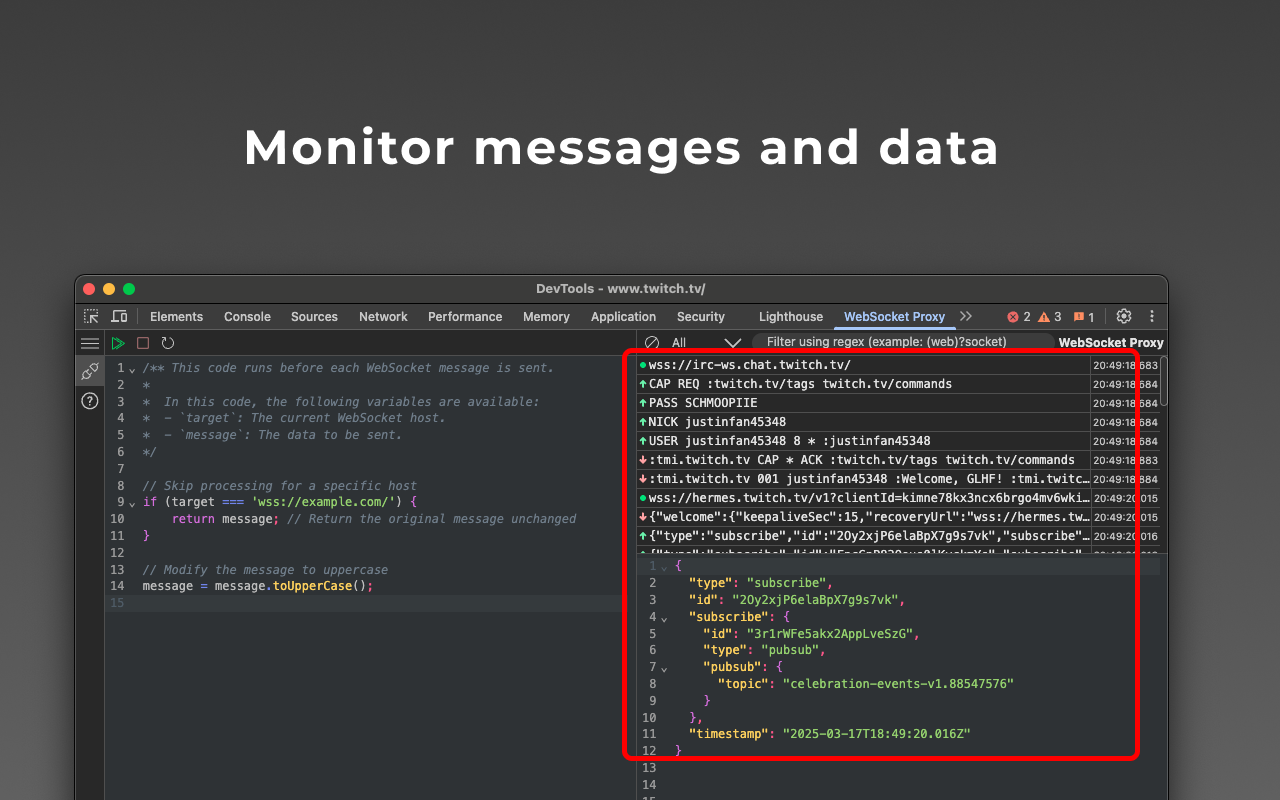Screen dimensions: 1280x800
Task: Select the WebSocket Proxy tab
Action: (894, 317)
